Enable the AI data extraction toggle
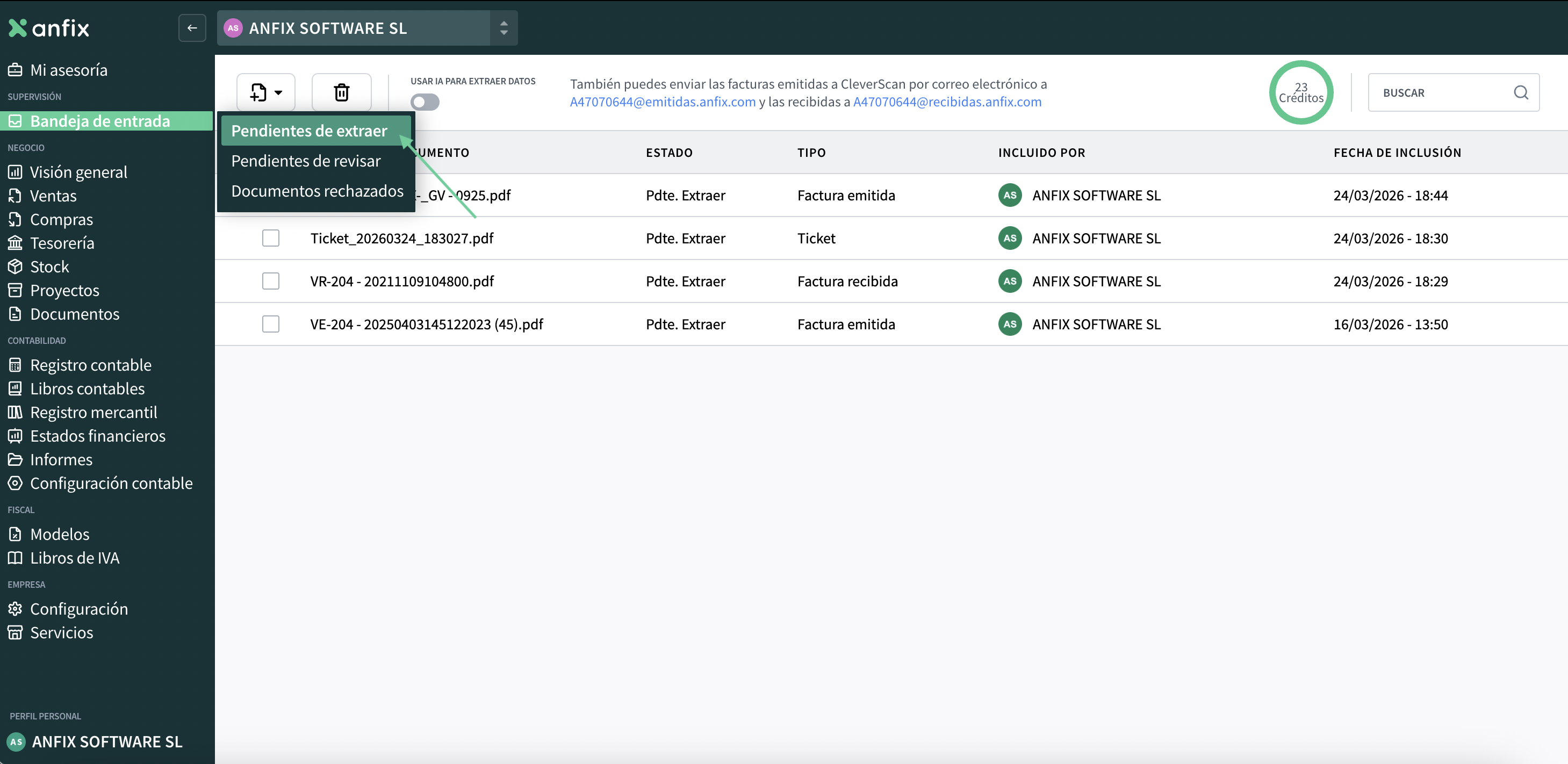The image size is (1568, 764). tap(425, 102)
